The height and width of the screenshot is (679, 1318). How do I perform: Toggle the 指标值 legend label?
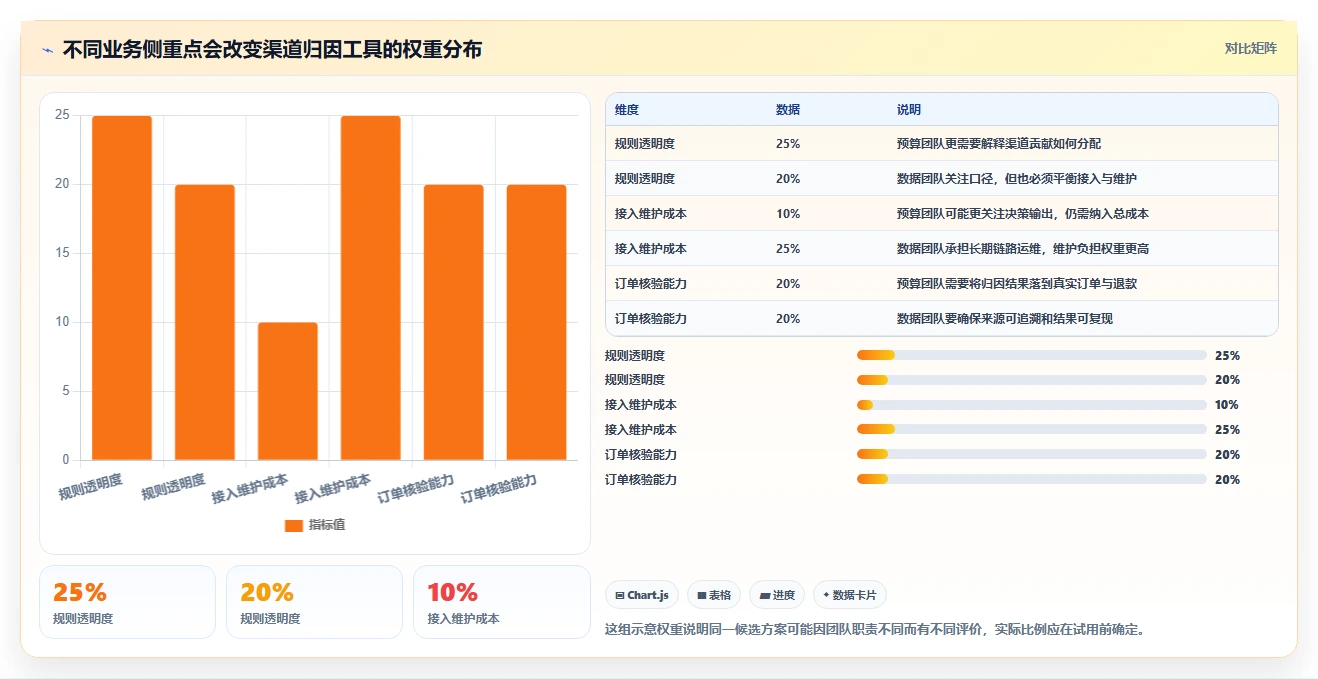click(326, 525)
